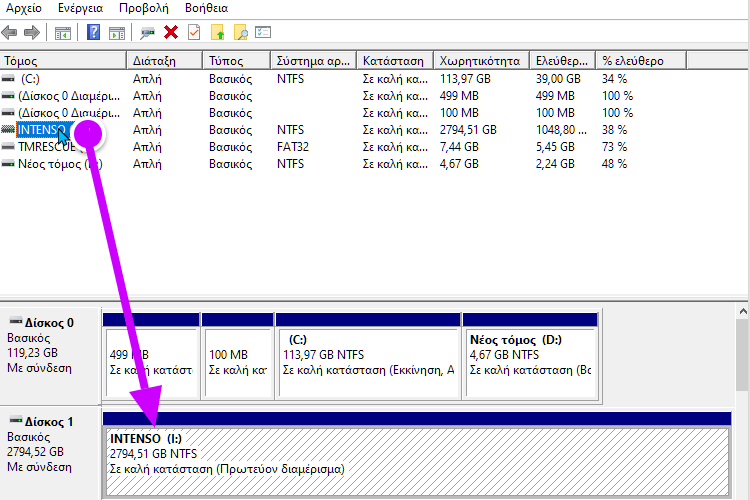Image resolution: width=750 pixels, height=500 pixels.
Task: Open the Προβολή menu
Action: point(143,8)
